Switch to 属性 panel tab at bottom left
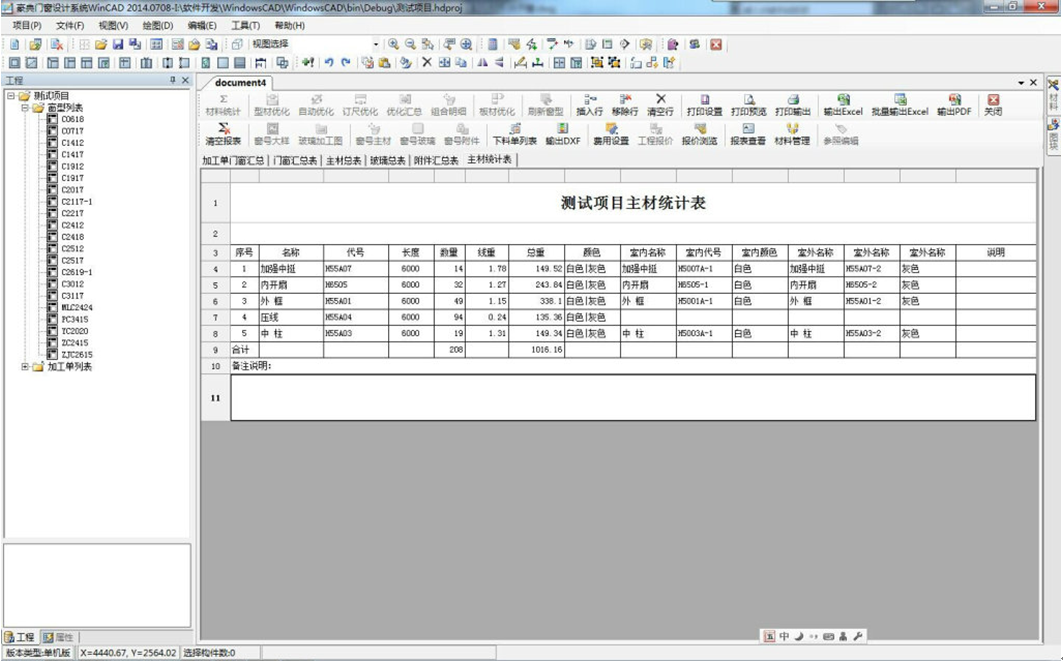The height and width of the screenshot is (661, 1063). point(58,637)
